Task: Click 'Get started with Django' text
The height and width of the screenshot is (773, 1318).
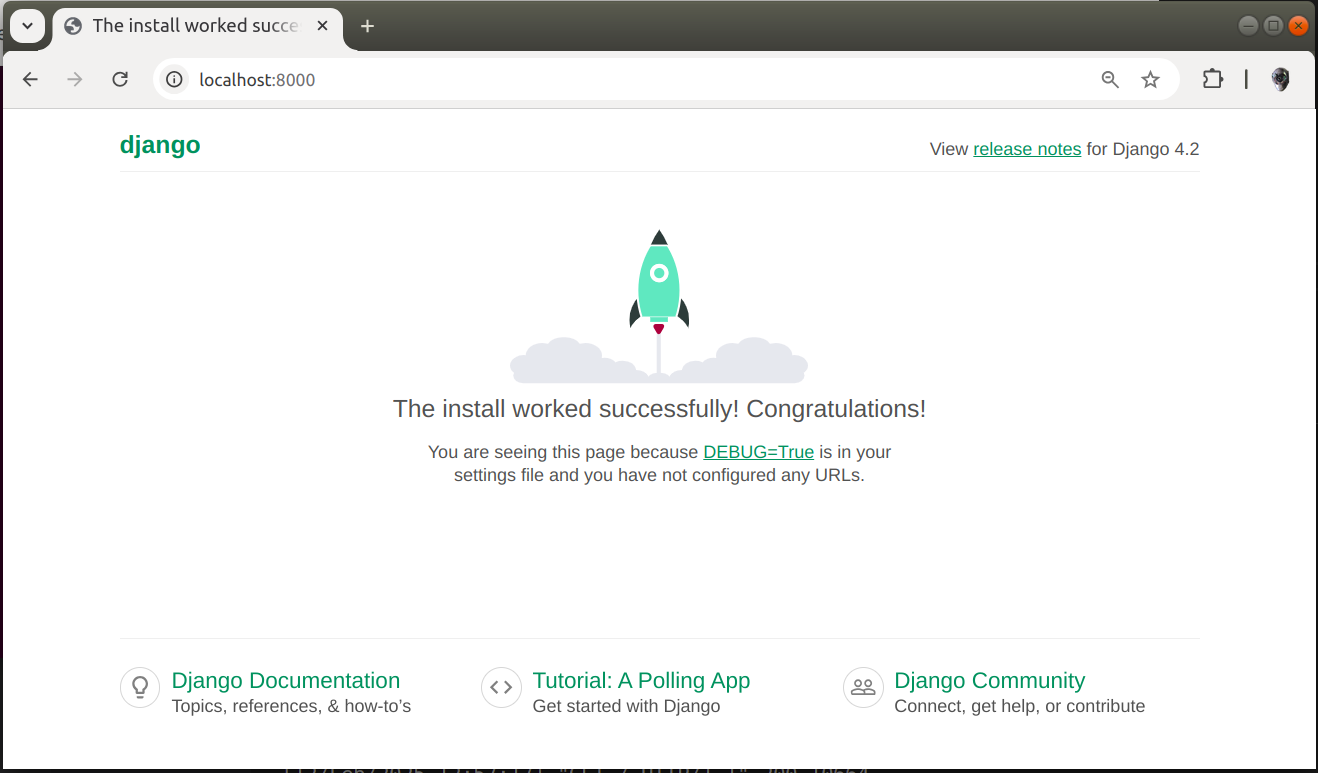Action: [626, 706]
